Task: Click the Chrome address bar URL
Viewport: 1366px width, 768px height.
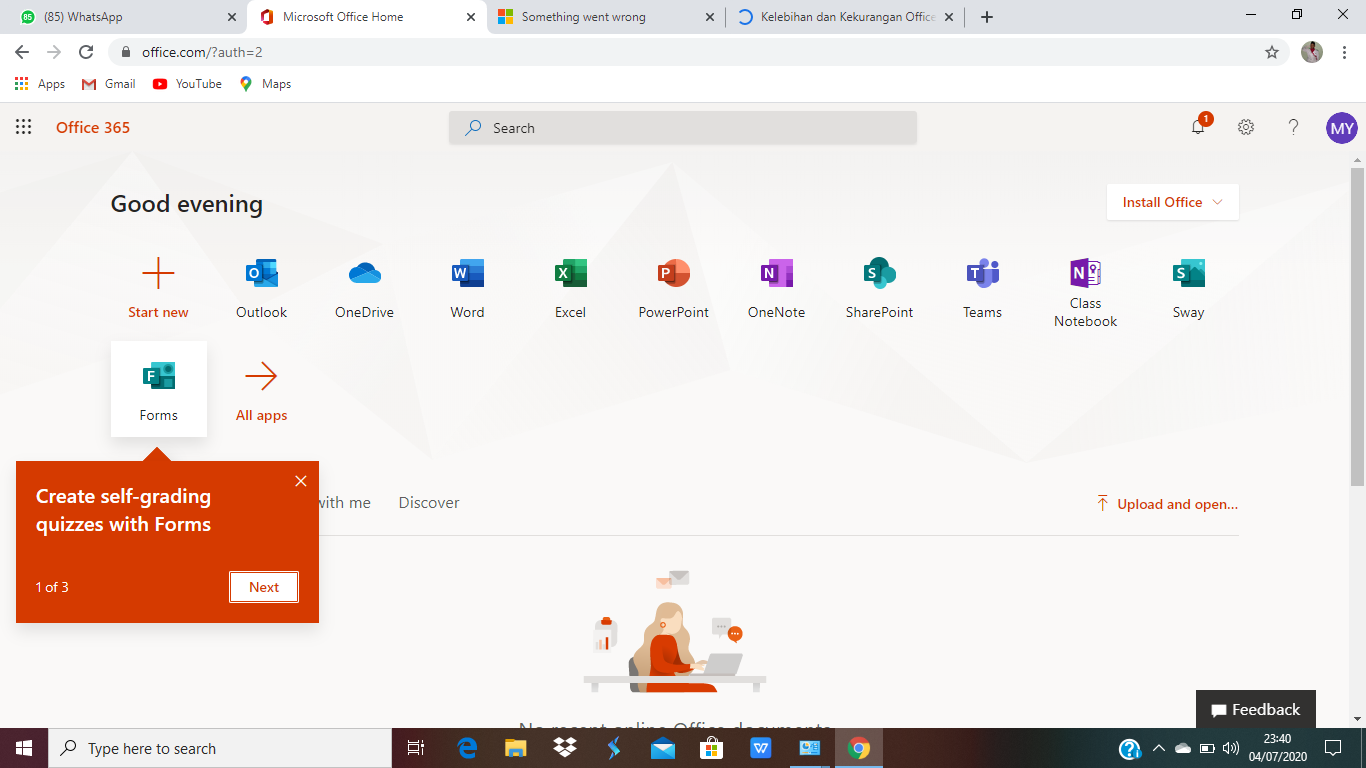Action: 202,52
